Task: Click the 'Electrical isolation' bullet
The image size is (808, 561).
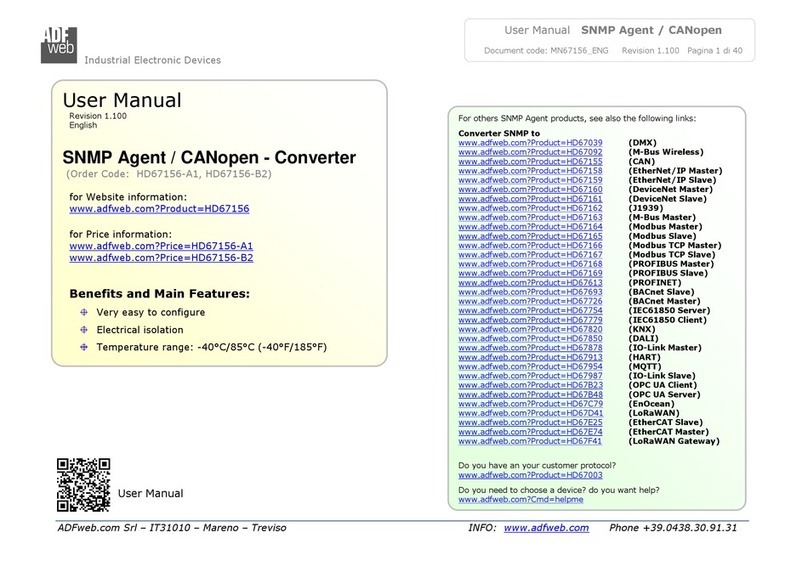Action: pos(140,330)
